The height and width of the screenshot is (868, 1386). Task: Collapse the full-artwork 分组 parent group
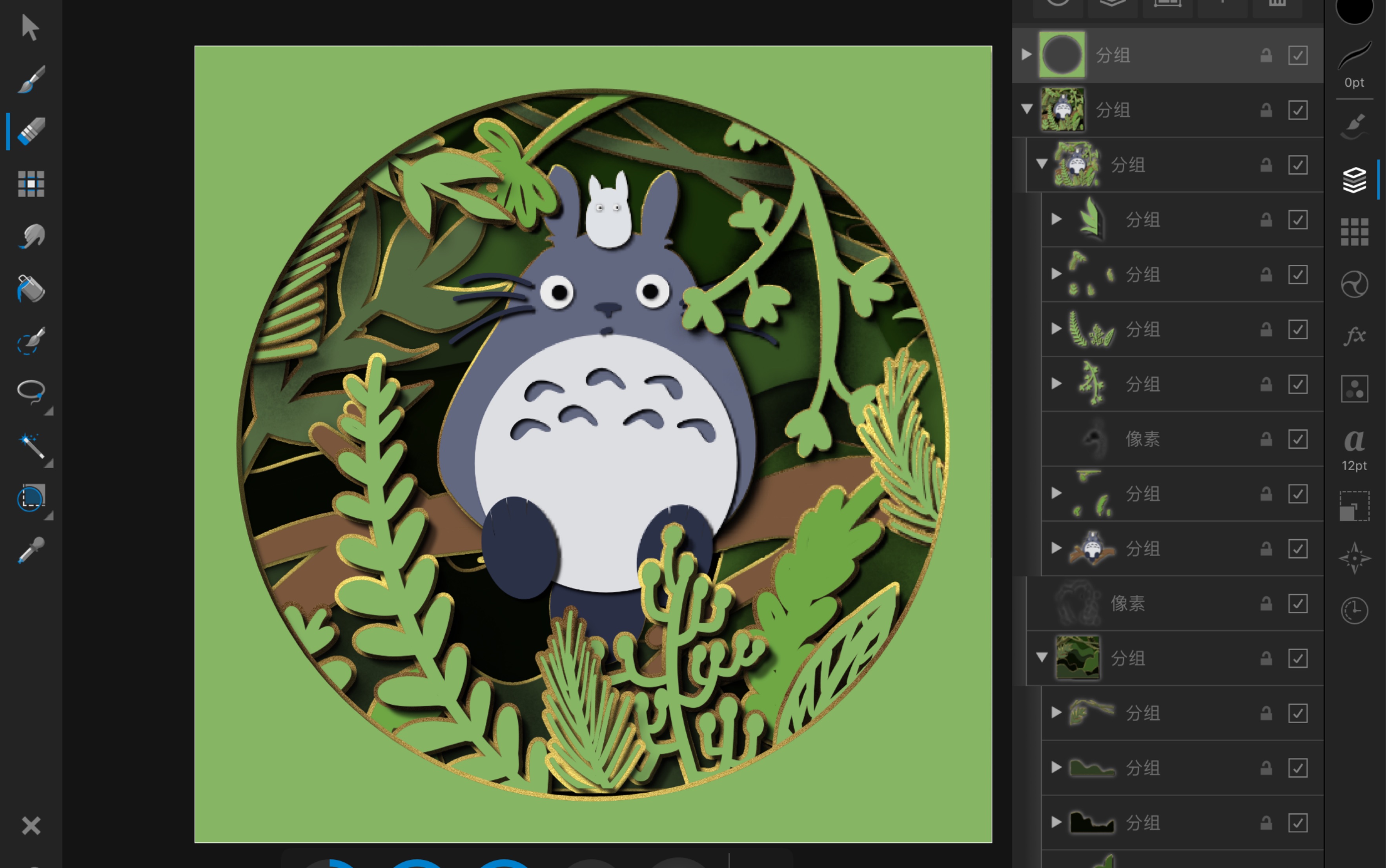[x=1027, y=109]
